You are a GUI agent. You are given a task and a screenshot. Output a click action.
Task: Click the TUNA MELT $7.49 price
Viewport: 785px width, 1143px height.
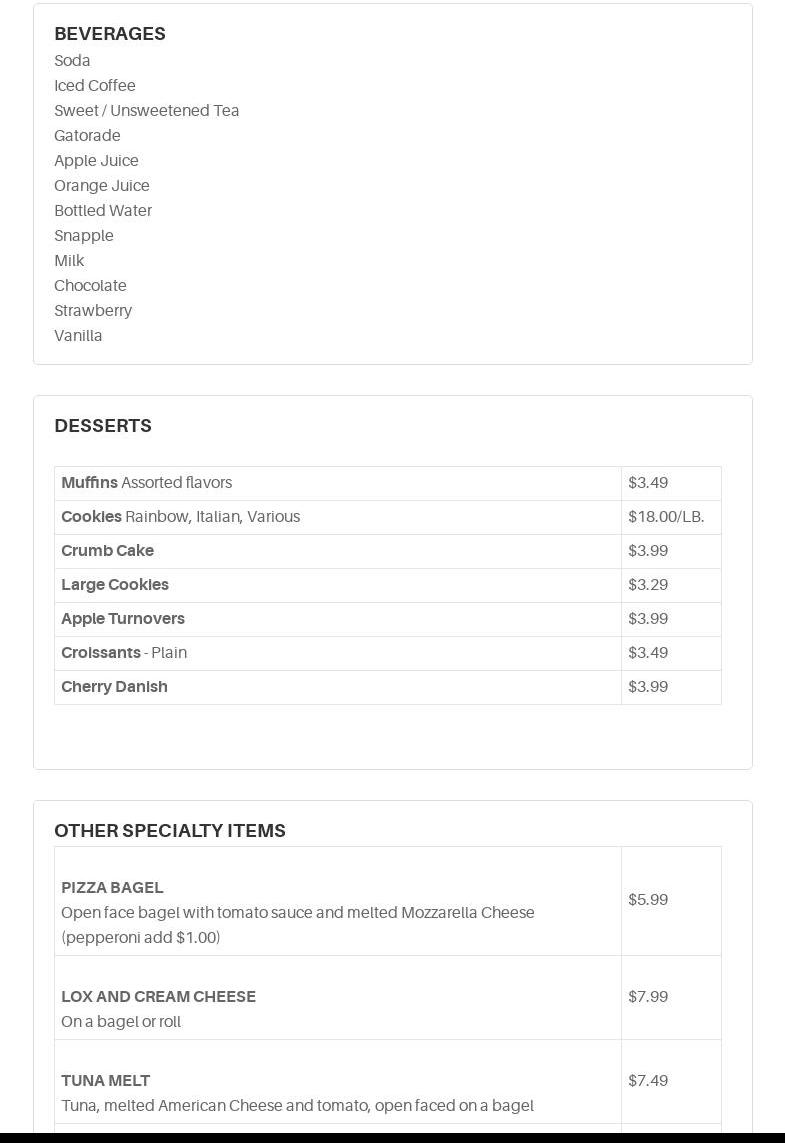click(x=648, y=1081)
